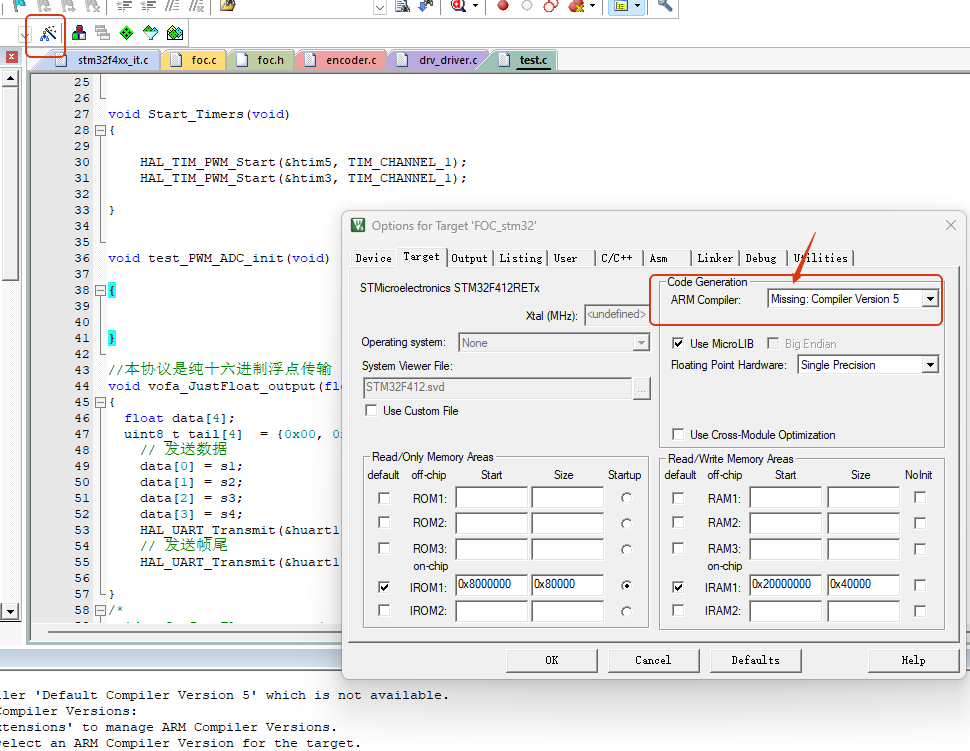Screen dimensions: 970x751
Task: Click uncomment selection icon
Action: pyautogui.click(x=196, y=6)
